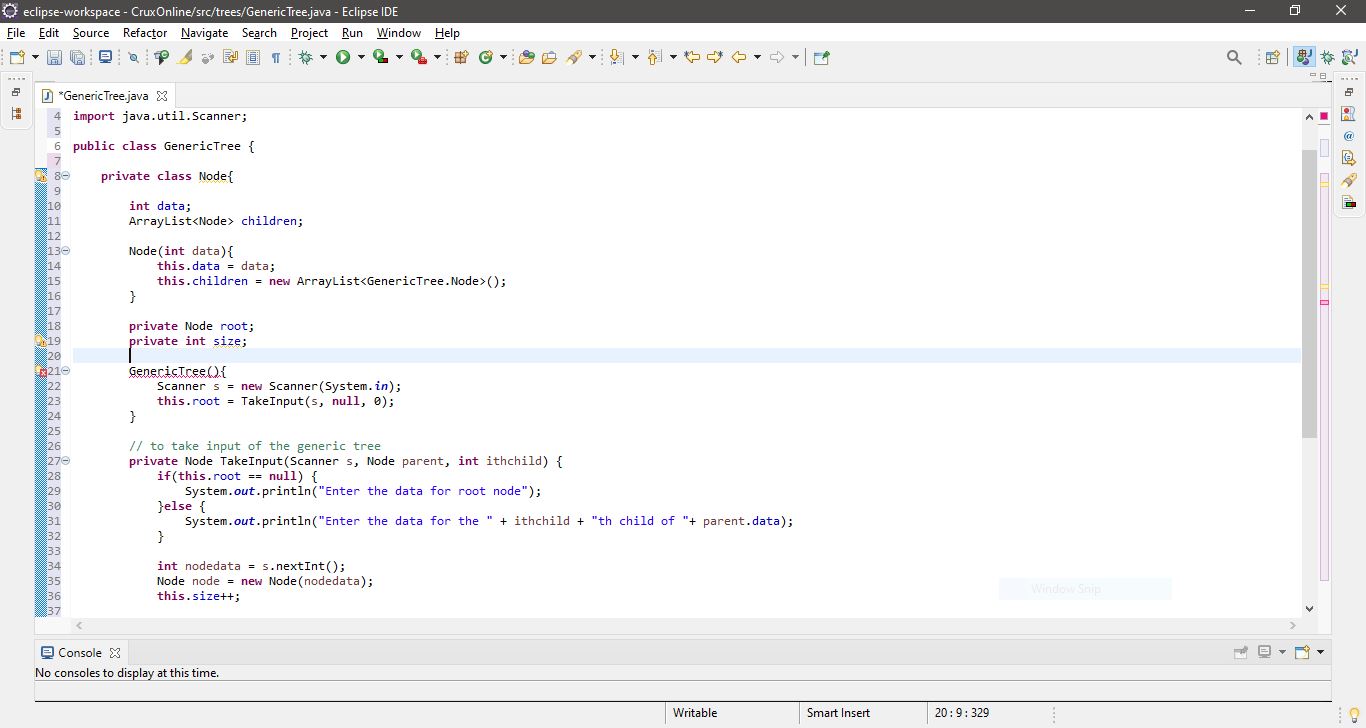Click the Save icon in the toolbar
Viewport: 1366px width, 728px height.
coord(55,58)
